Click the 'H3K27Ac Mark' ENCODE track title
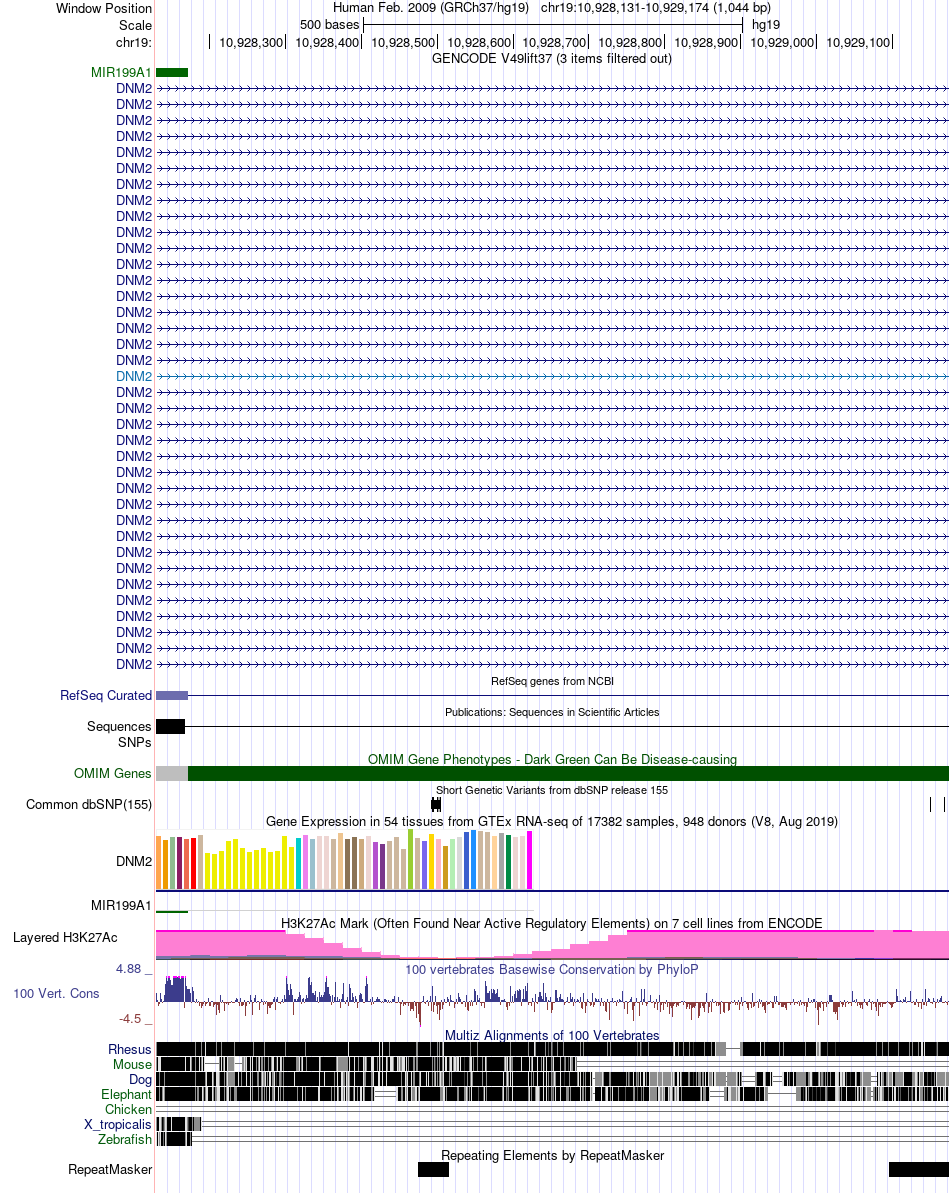This screenshot has width=950, height=1193. pyautogui.click(x=552, y=923)
